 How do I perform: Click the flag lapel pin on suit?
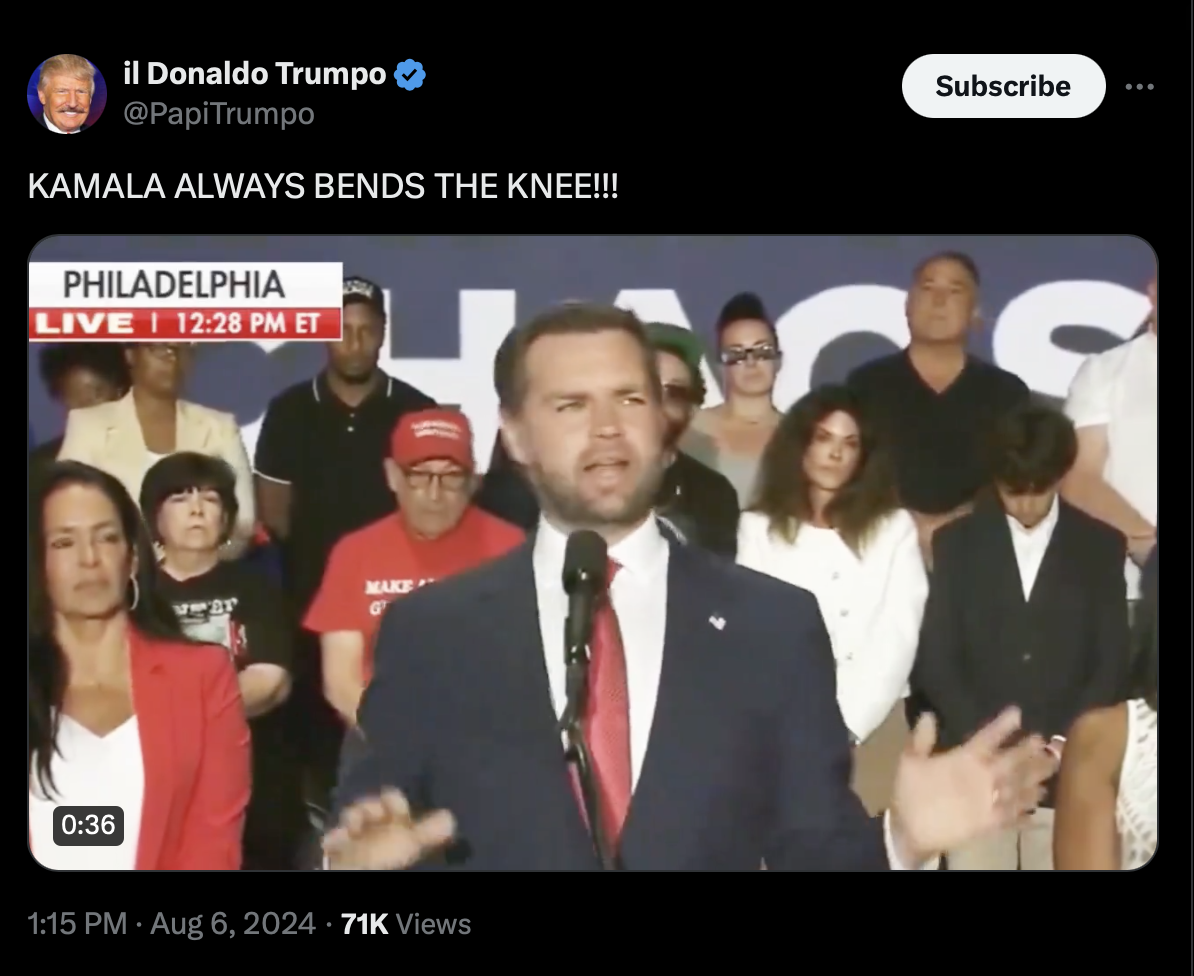click(x=717, y=621)
